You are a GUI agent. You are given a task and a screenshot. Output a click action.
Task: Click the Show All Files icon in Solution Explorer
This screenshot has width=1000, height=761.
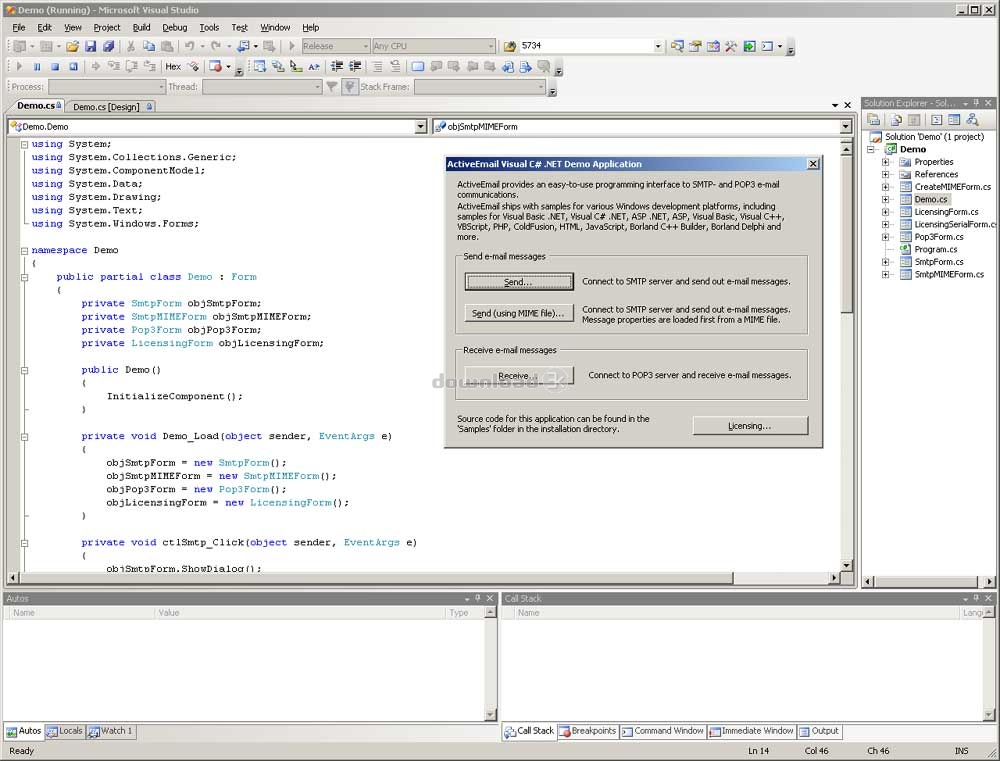click(896, 119)
